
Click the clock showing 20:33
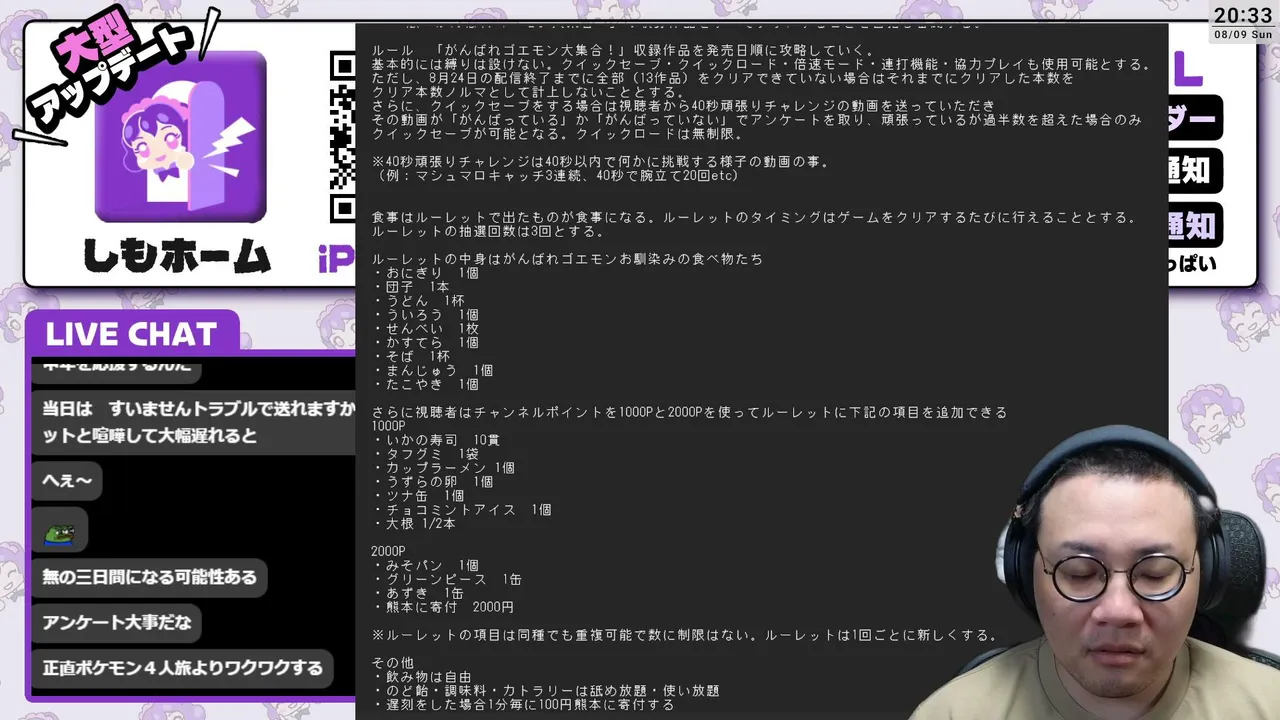coord(1243,16)
